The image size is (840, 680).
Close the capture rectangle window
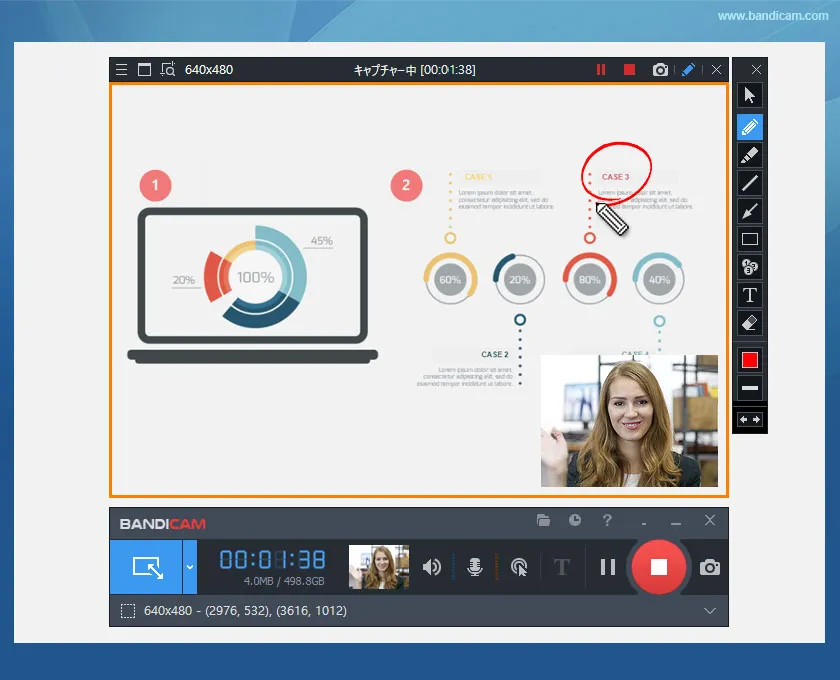[x=716, y=70]
